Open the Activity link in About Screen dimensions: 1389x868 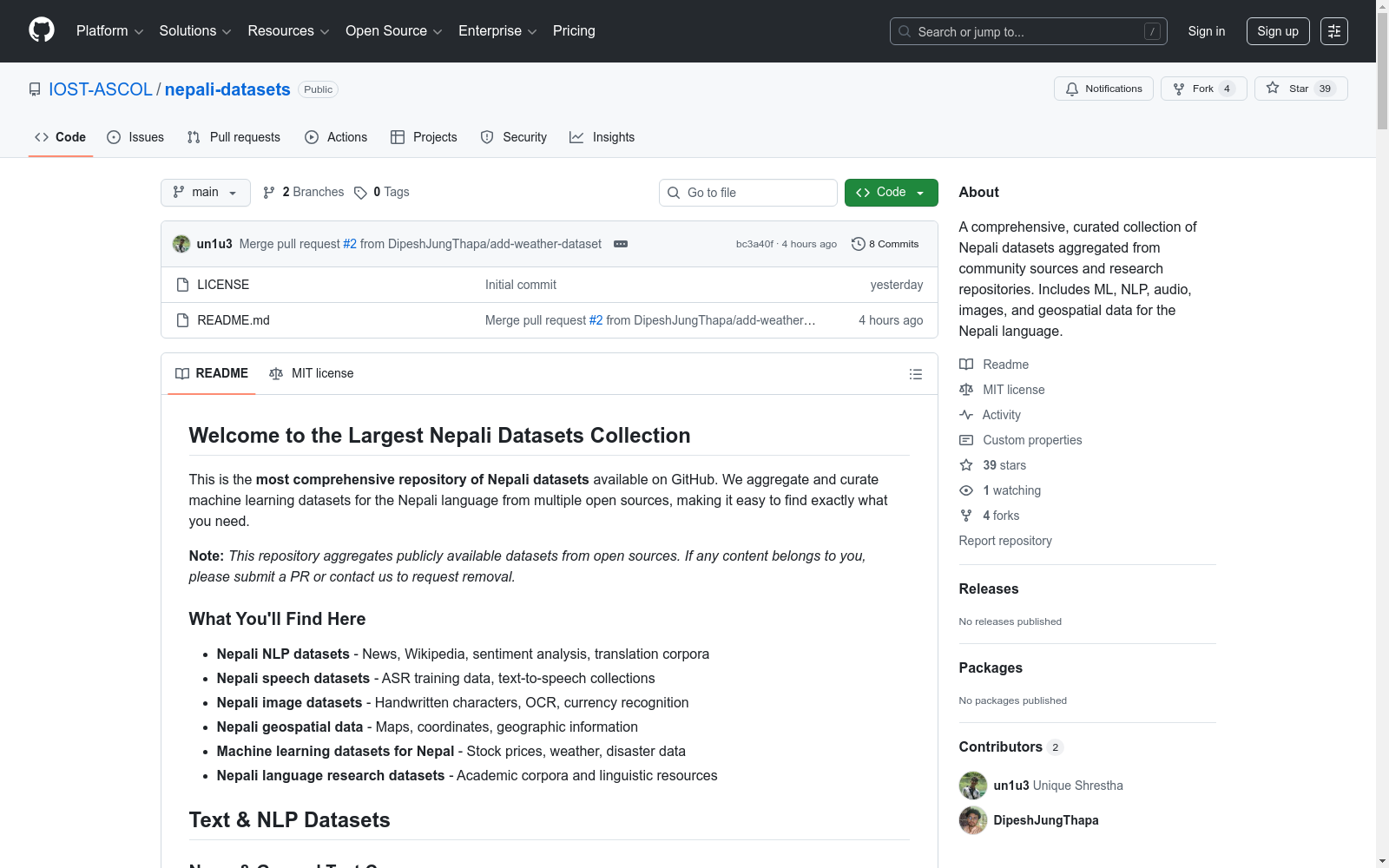(x=990, y=415)
